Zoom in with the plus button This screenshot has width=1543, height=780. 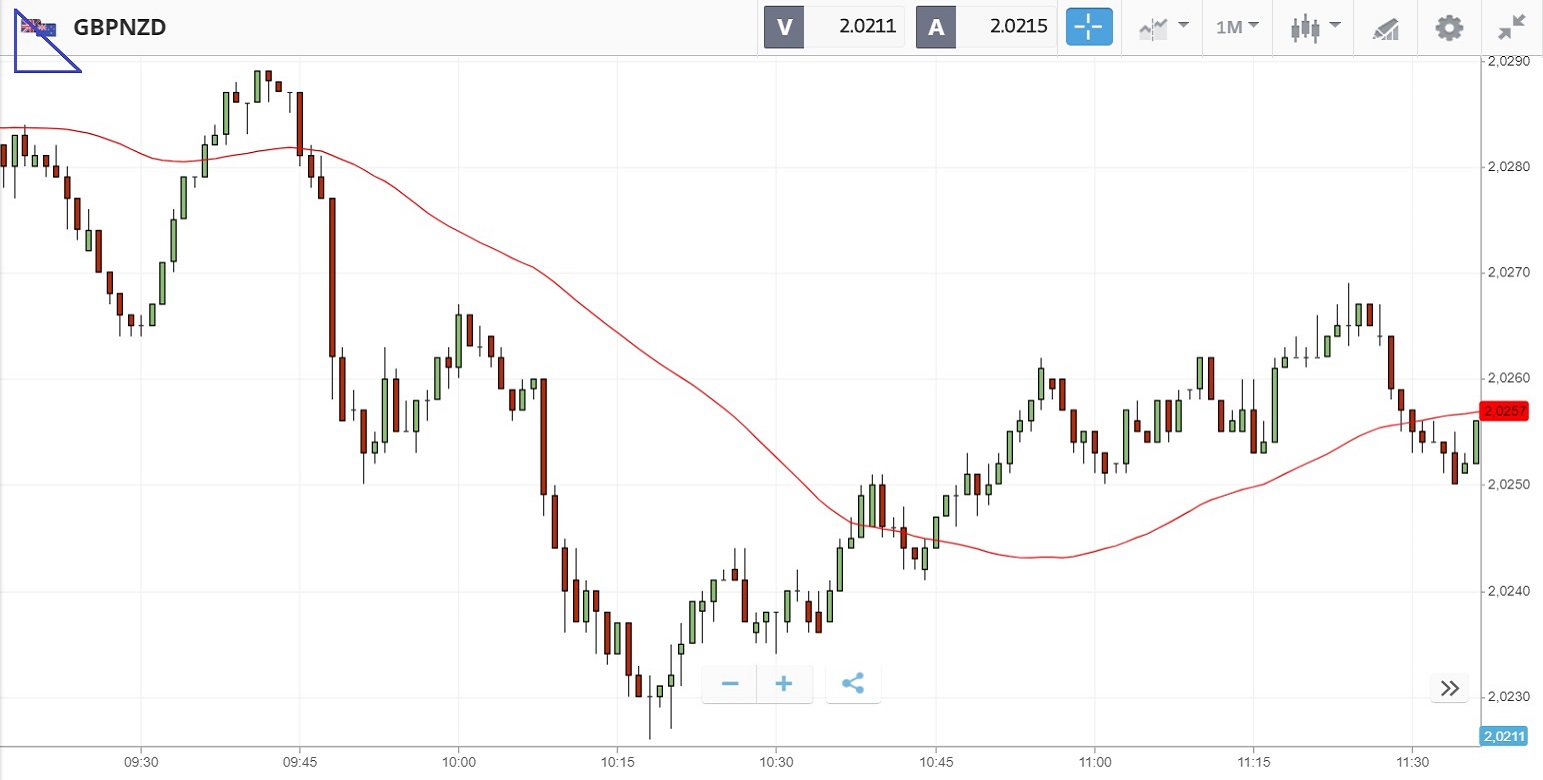point(784,684)
